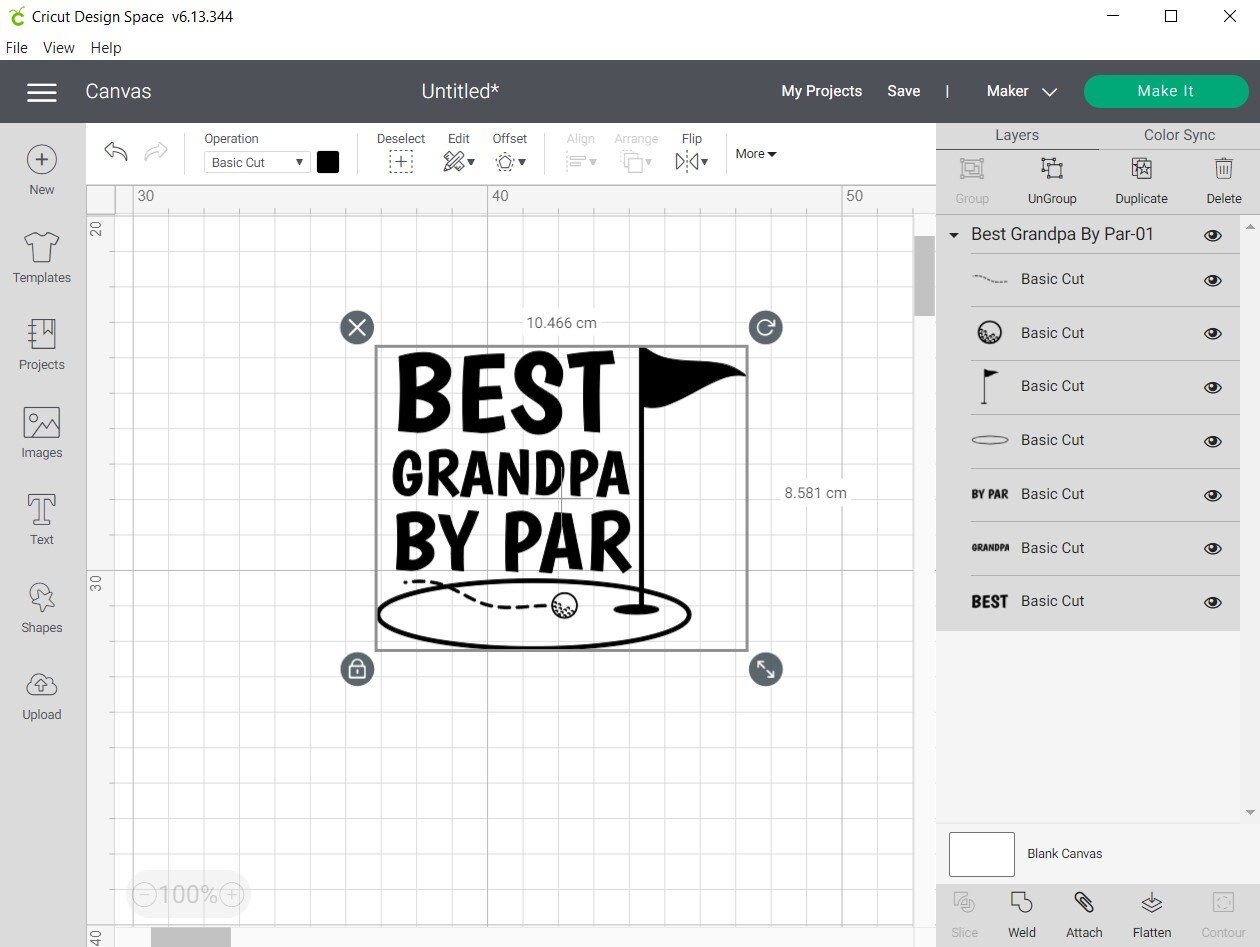Image resolution: width=1260 pixels, height=947 pixels.
Task: Click the Attach icon
Action: tap(1084, 910)
